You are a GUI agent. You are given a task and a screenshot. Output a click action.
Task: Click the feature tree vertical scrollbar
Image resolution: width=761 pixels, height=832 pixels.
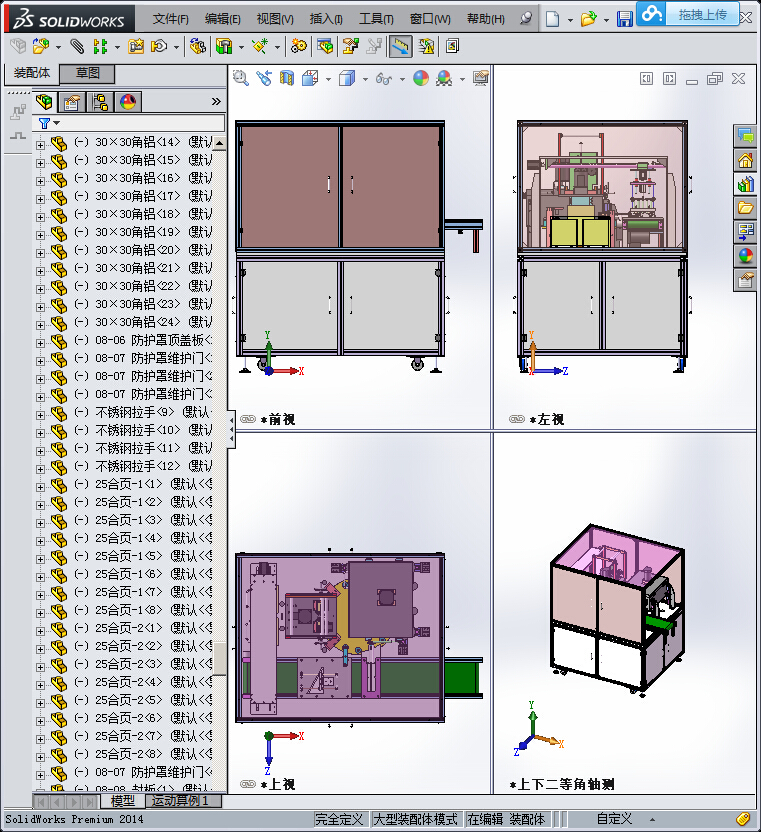219,659
